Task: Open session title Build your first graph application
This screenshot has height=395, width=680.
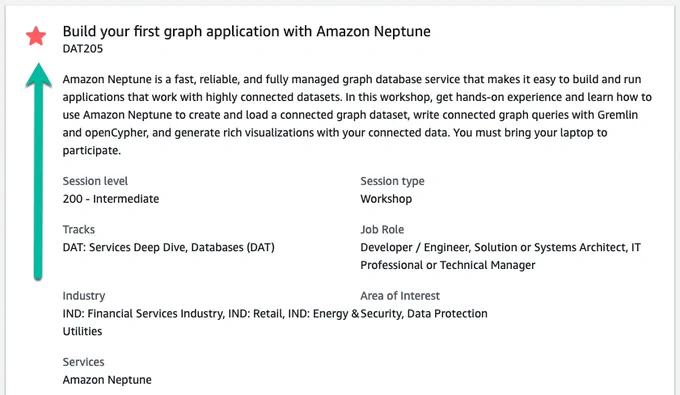Action: pos(246,32)
